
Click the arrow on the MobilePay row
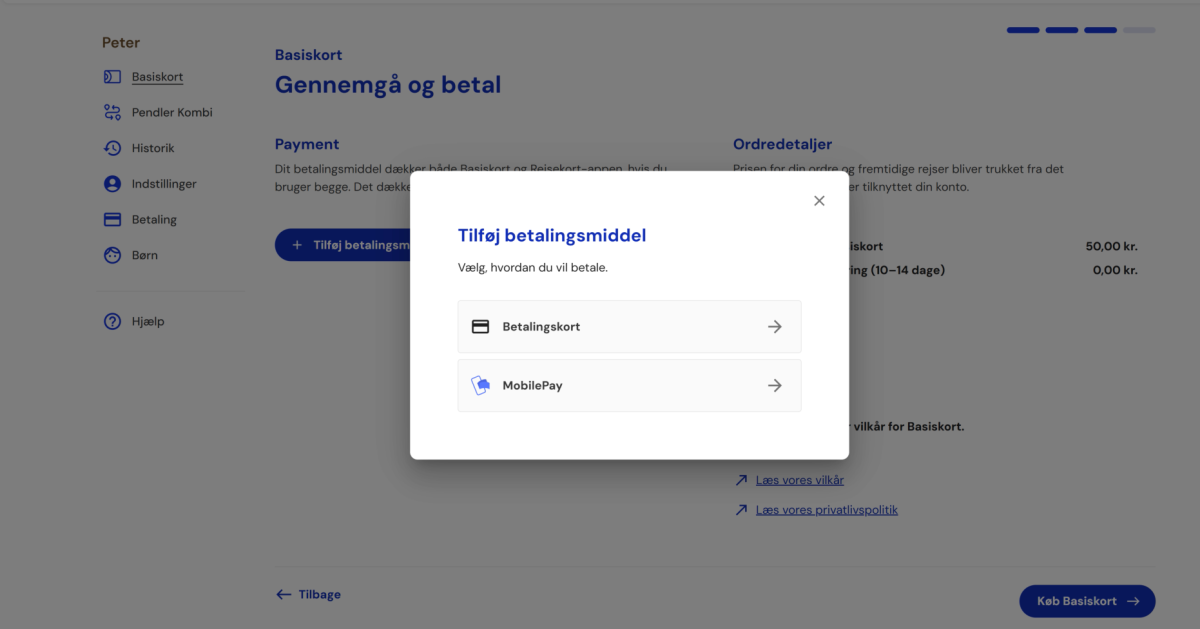coord(775,385)
